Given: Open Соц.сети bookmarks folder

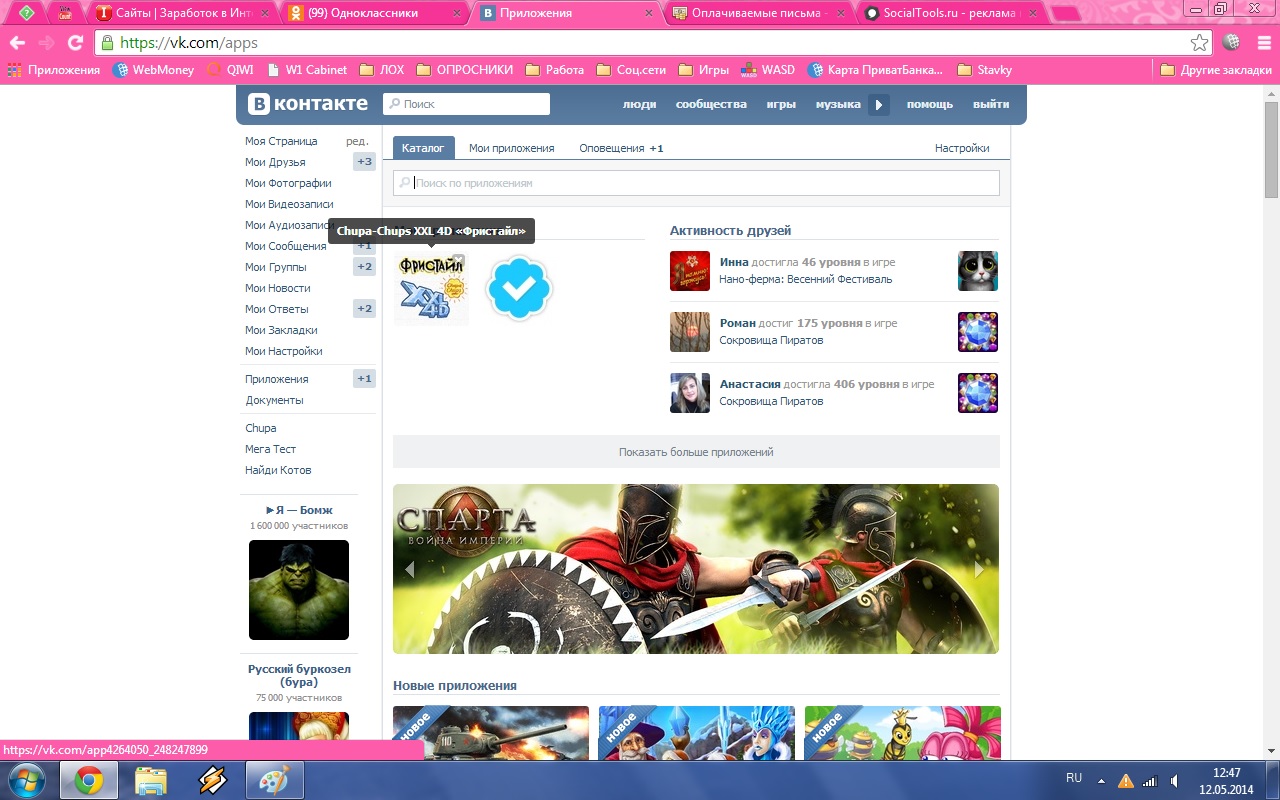Looking at the screenshot, I should click(x=632, y=70).
